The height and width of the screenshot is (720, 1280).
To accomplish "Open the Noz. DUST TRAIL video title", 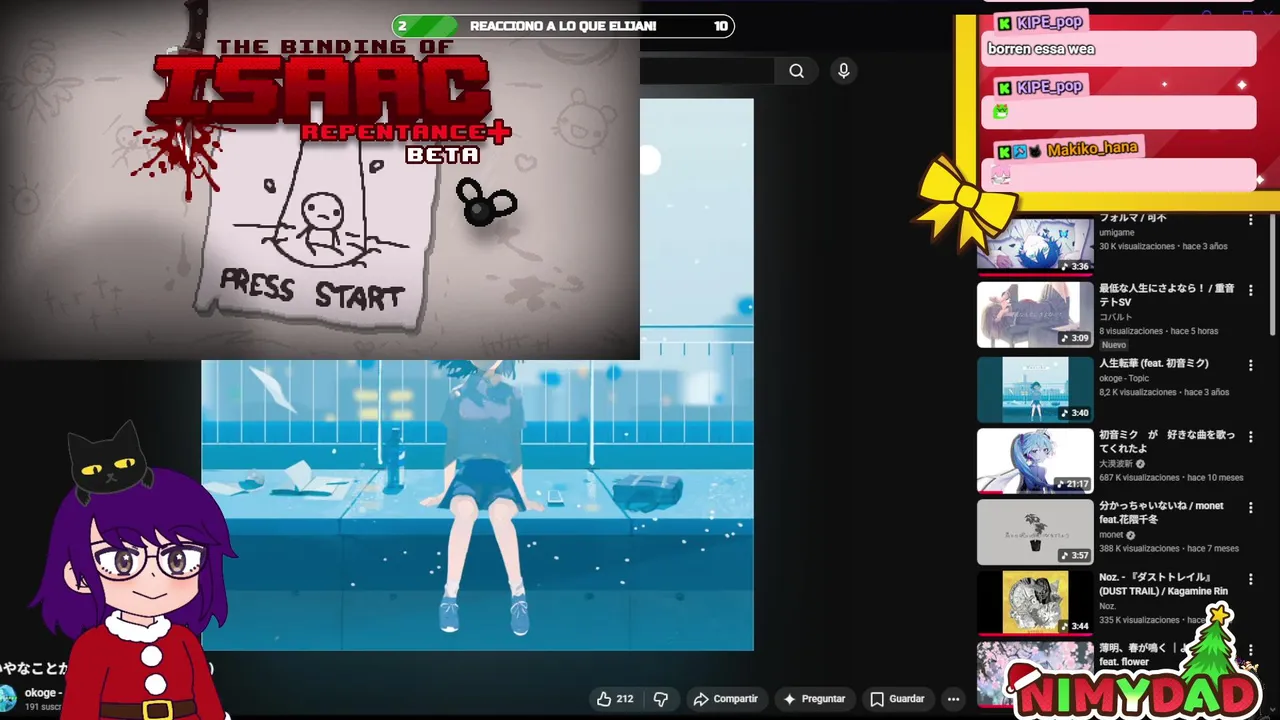I will 1163,584.
